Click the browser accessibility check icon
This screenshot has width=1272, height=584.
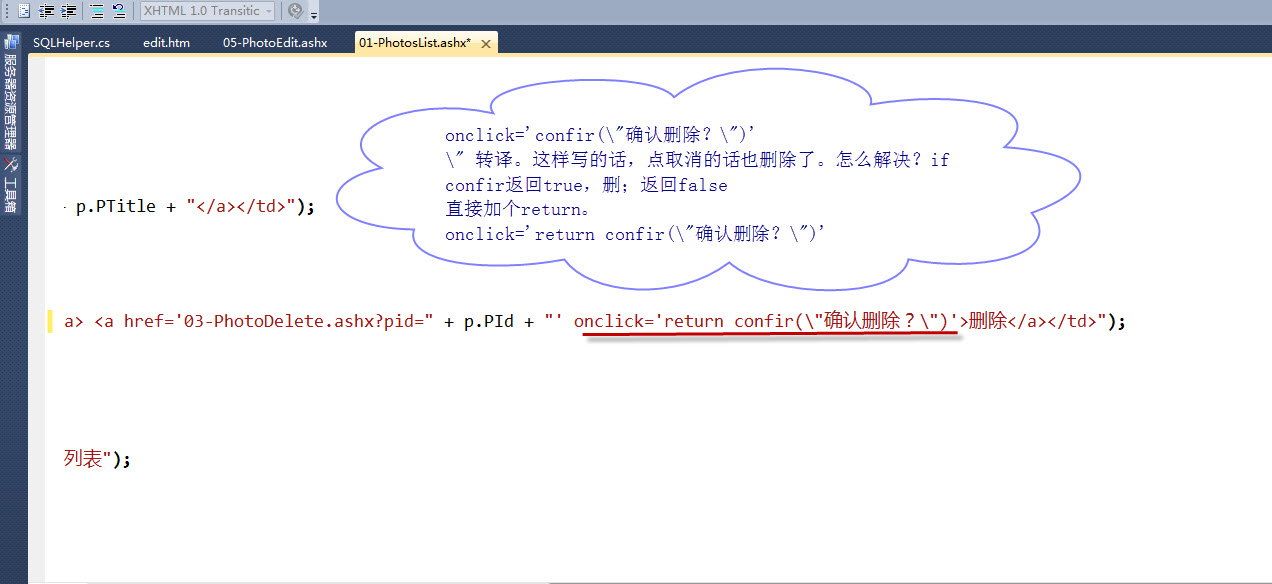click(296, 11)
